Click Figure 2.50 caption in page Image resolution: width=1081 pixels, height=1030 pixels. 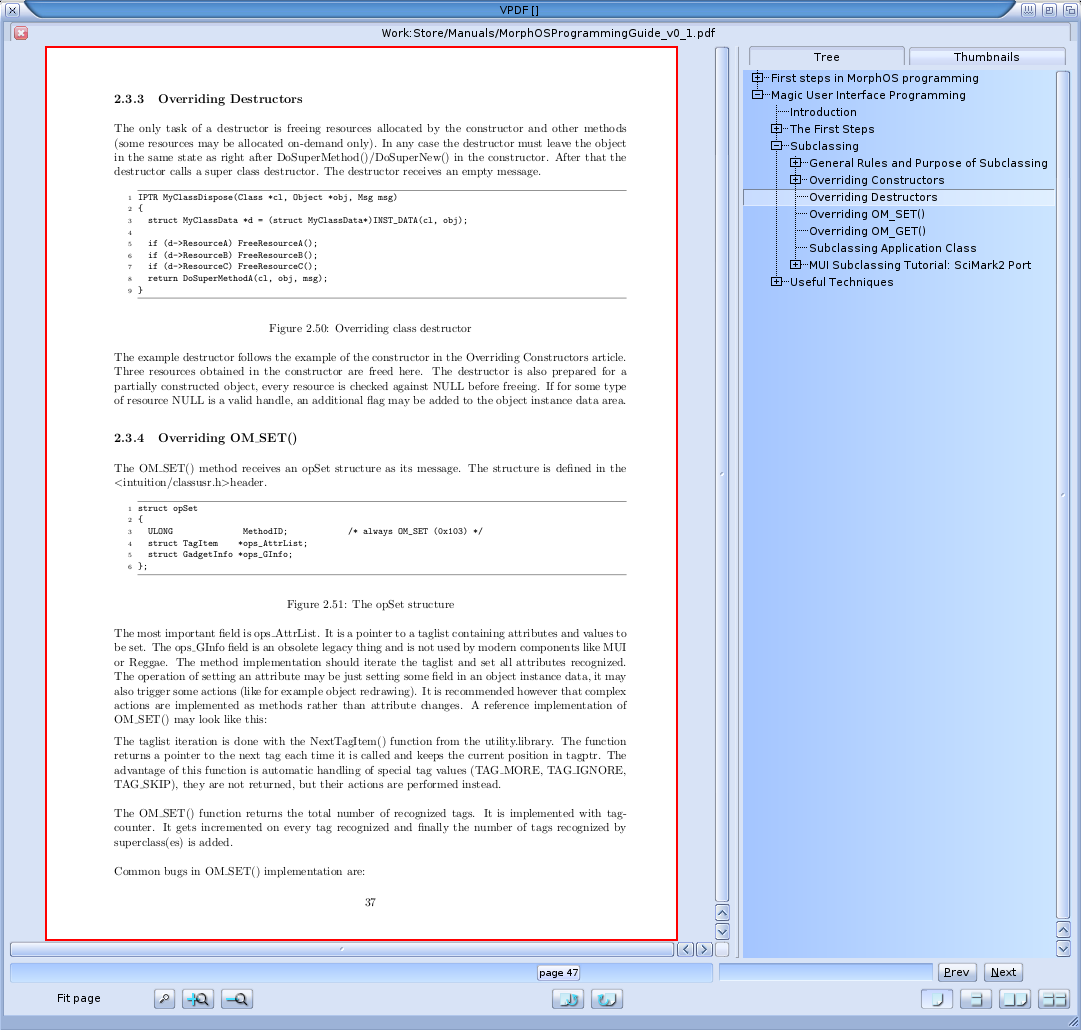370,328
